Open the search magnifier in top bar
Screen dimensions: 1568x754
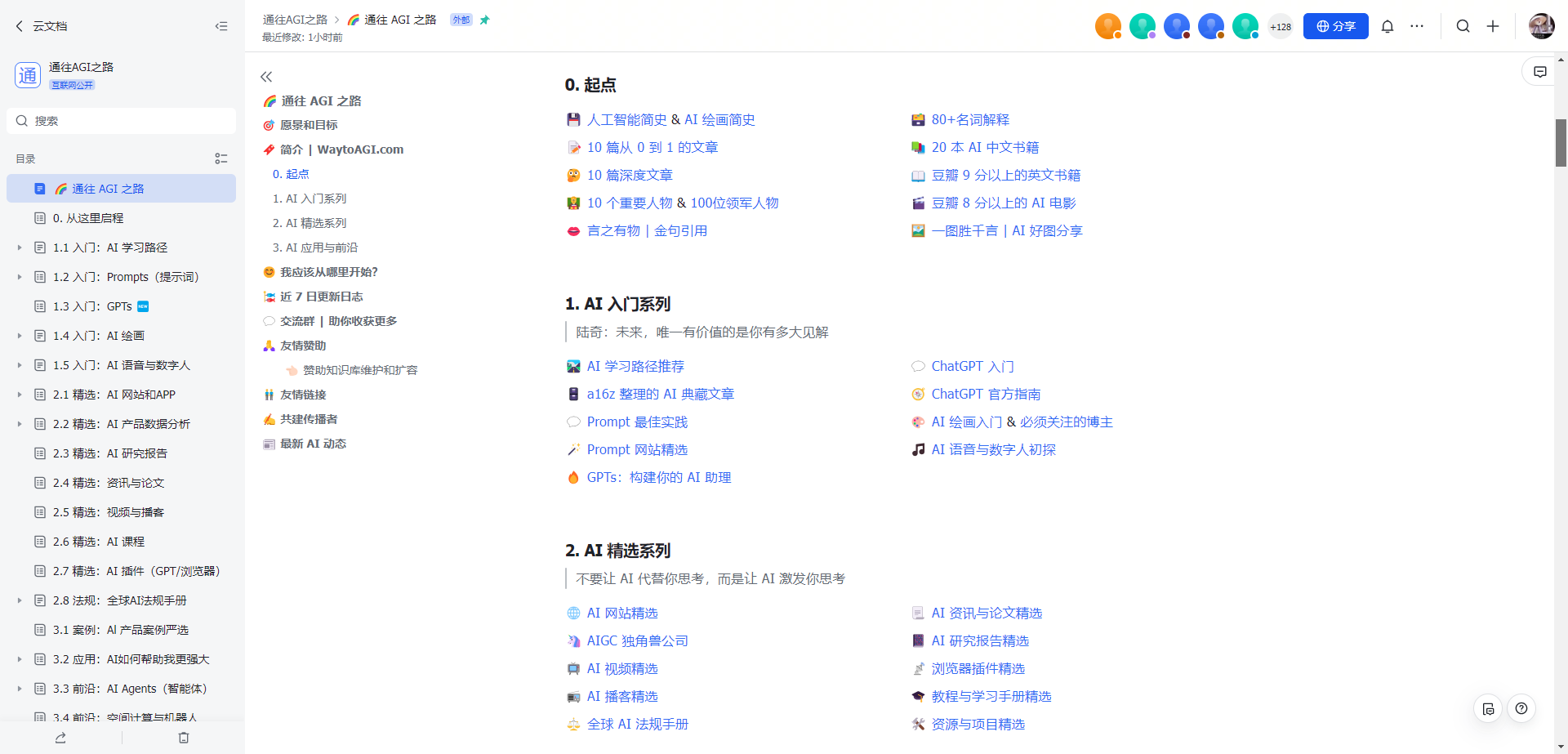(x=1463, y=26)
